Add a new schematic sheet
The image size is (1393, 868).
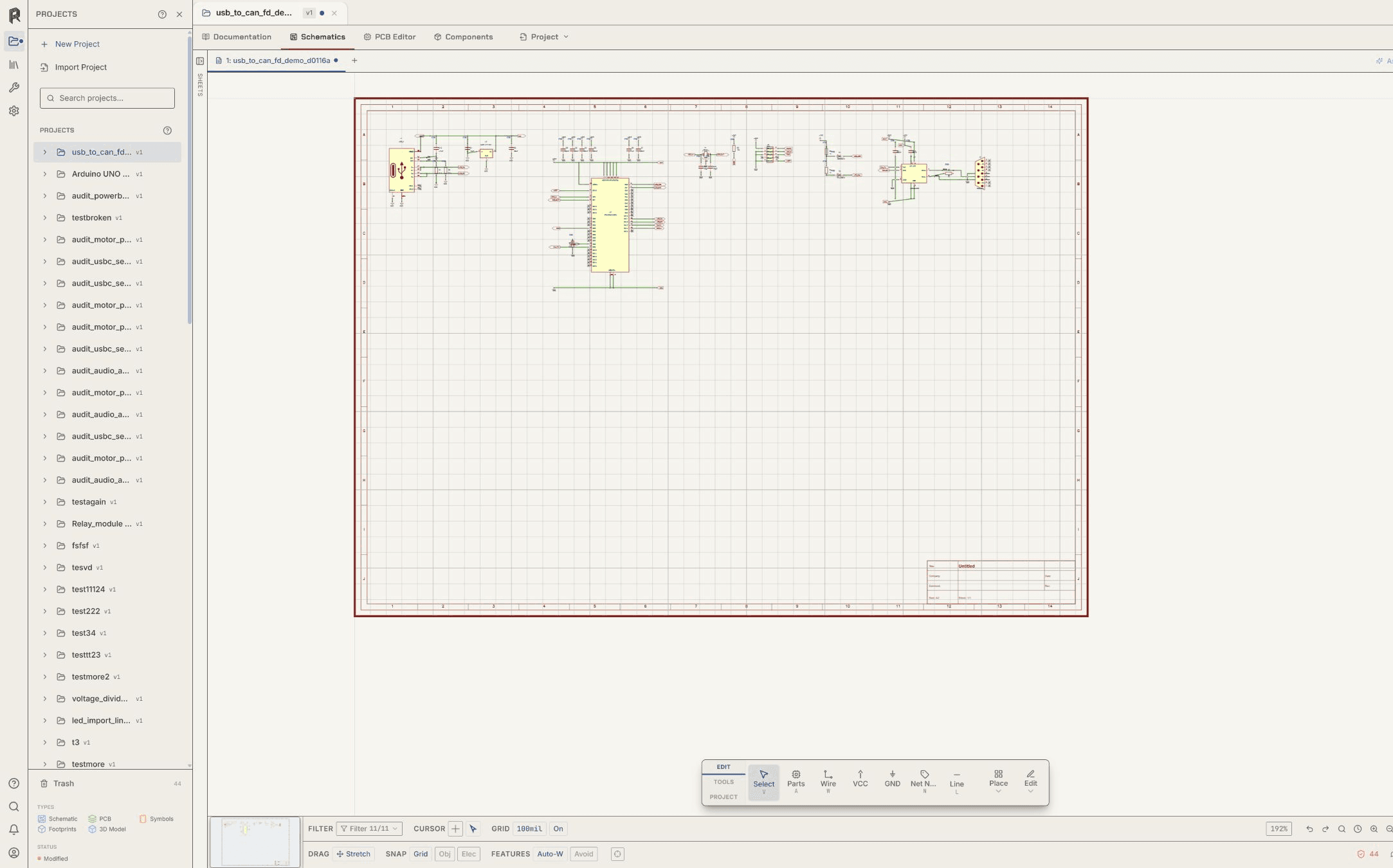tap(354, 60)
